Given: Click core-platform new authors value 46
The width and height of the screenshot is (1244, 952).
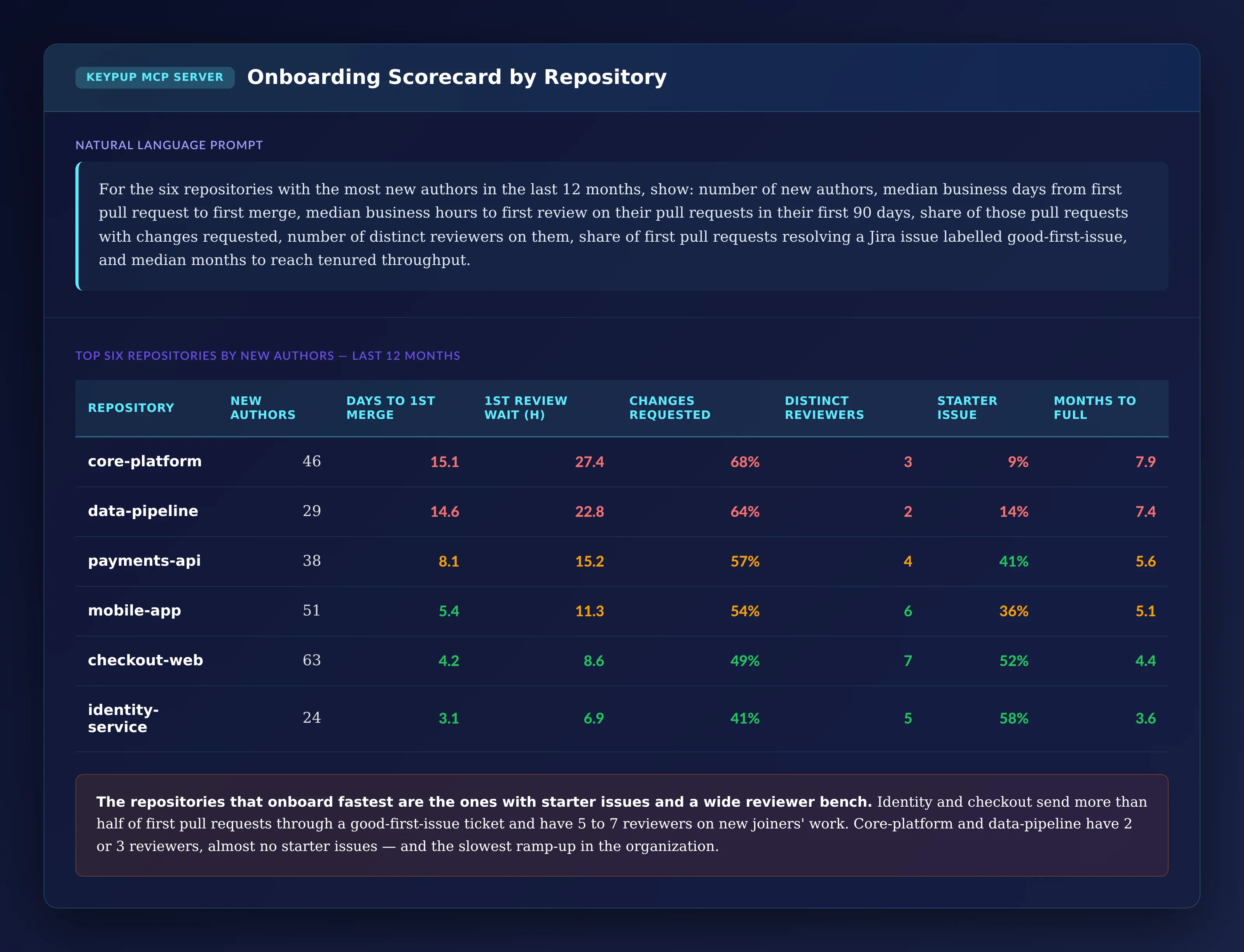Looking at the screenshot, I should tap(312, 461).
